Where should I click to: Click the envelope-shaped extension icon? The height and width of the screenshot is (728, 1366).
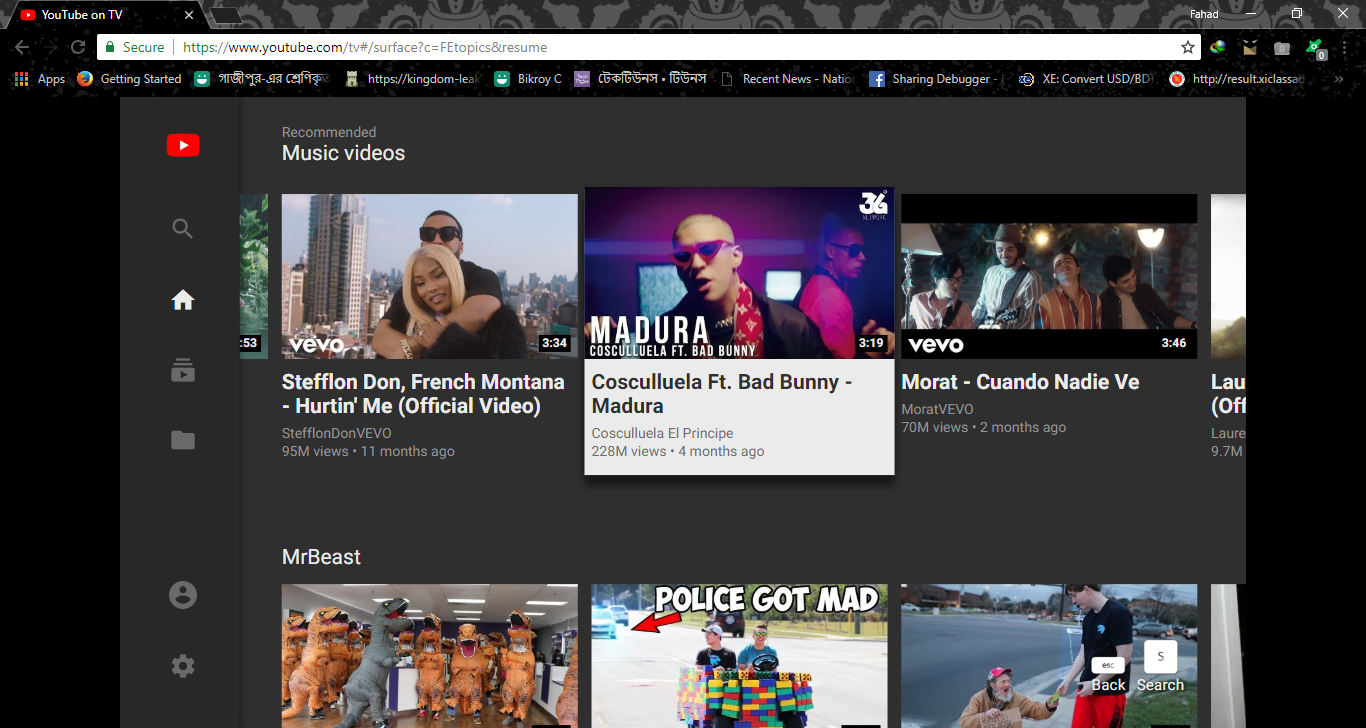tap(1250, 47)
